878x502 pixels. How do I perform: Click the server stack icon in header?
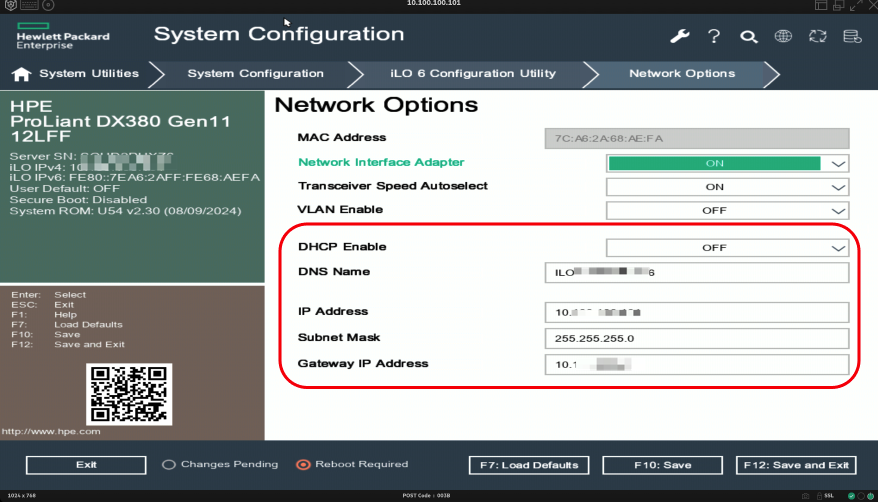pyautogui.click(x=852, y=36)
